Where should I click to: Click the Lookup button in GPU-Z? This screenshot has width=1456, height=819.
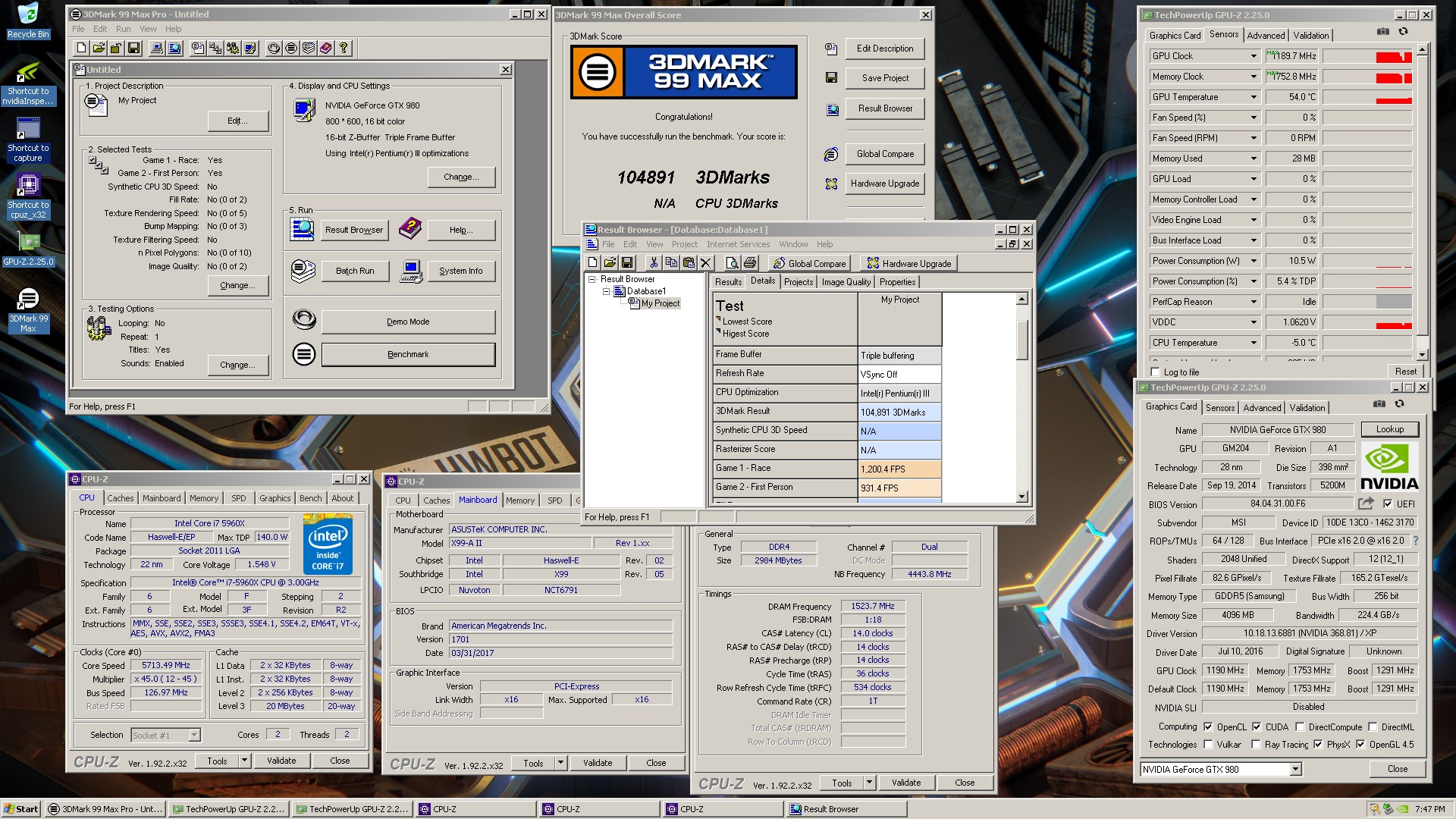1389,429
